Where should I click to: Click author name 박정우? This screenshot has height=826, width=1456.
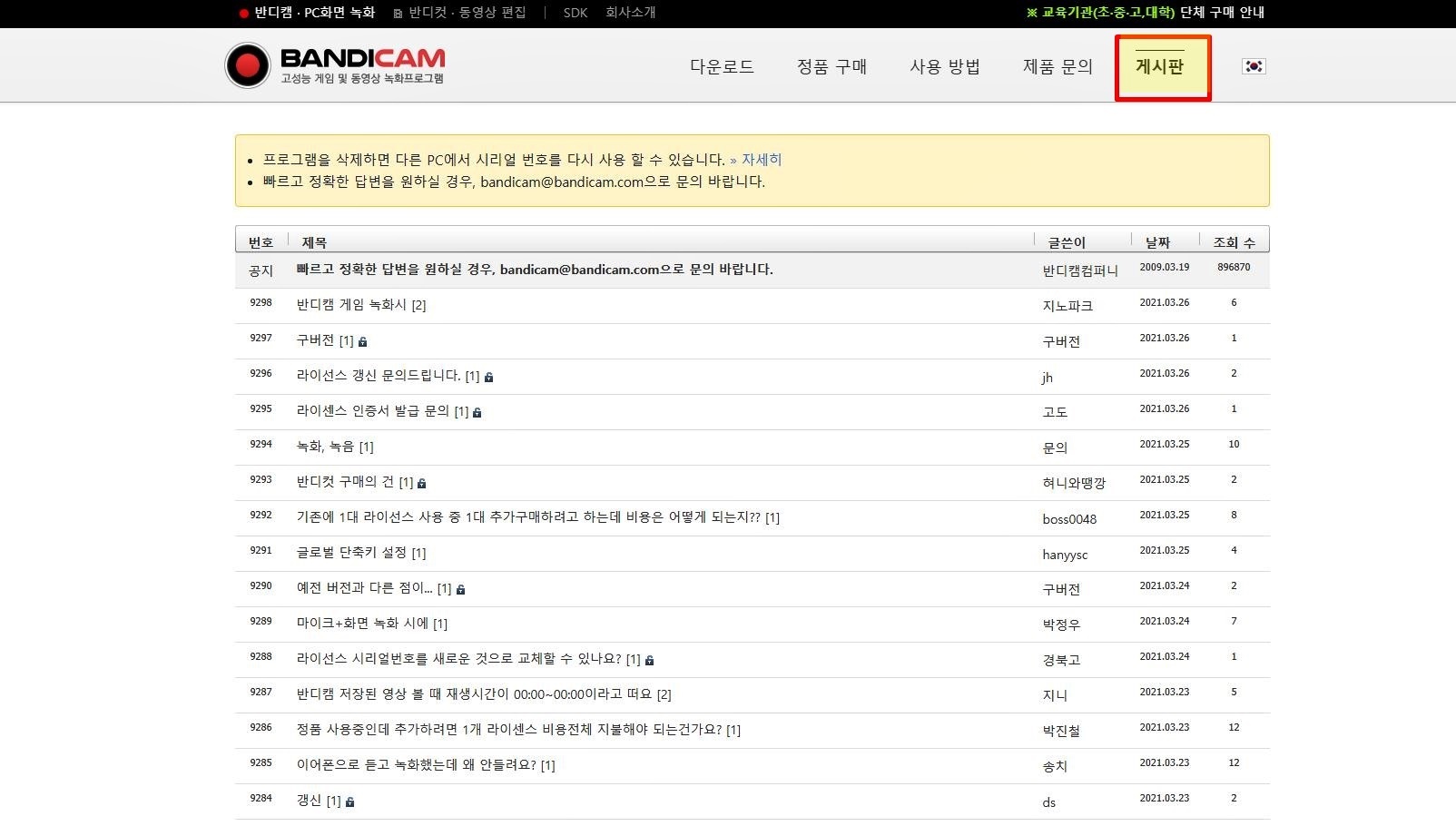tap(1061, 624)
